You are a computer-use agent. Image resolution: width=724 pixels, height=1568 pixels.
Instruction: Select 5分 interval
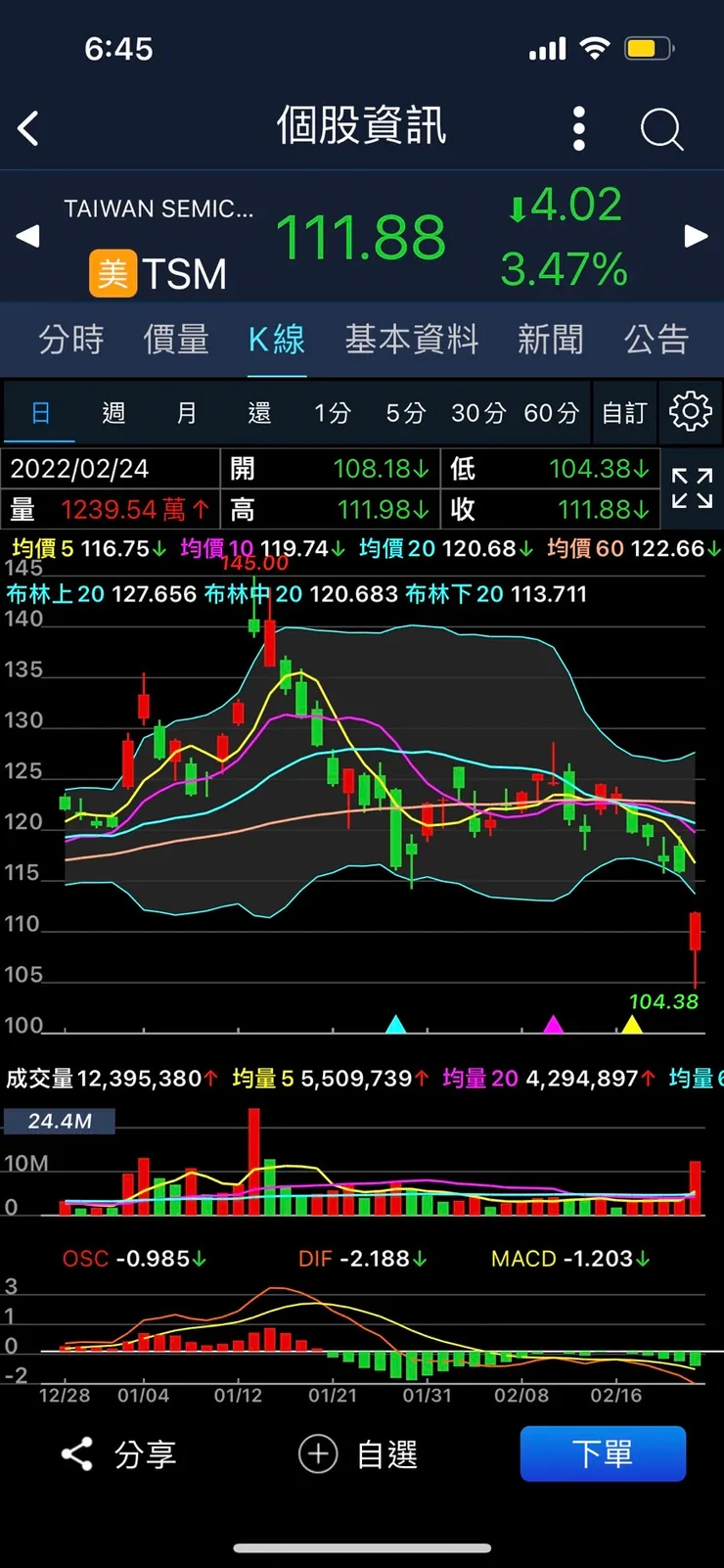click(x=405, y=413)
